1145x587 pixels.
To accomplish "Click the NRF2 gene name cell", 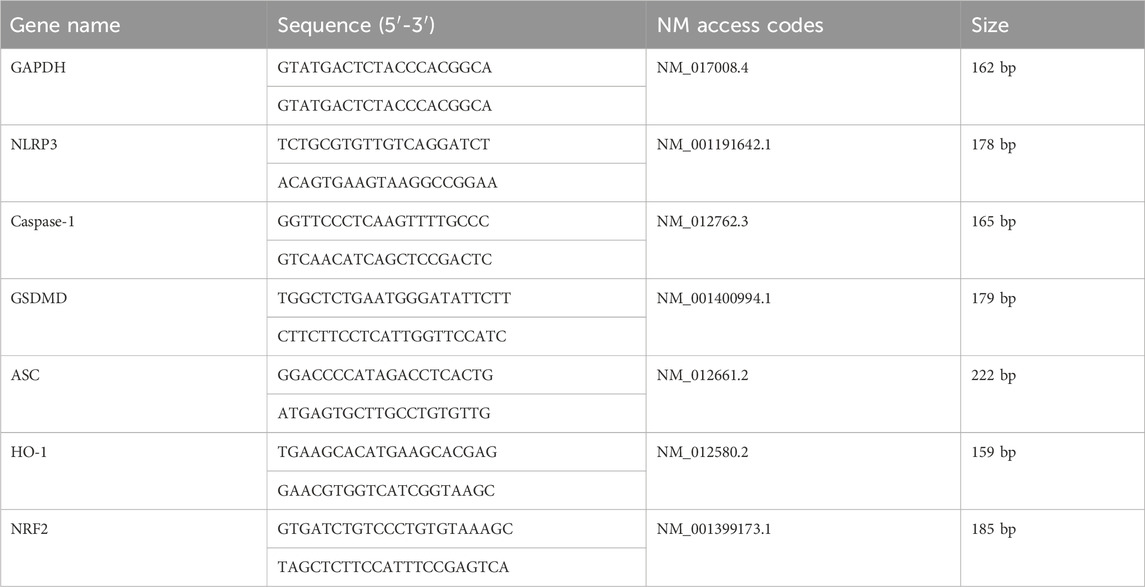I will tap(134, 548).
